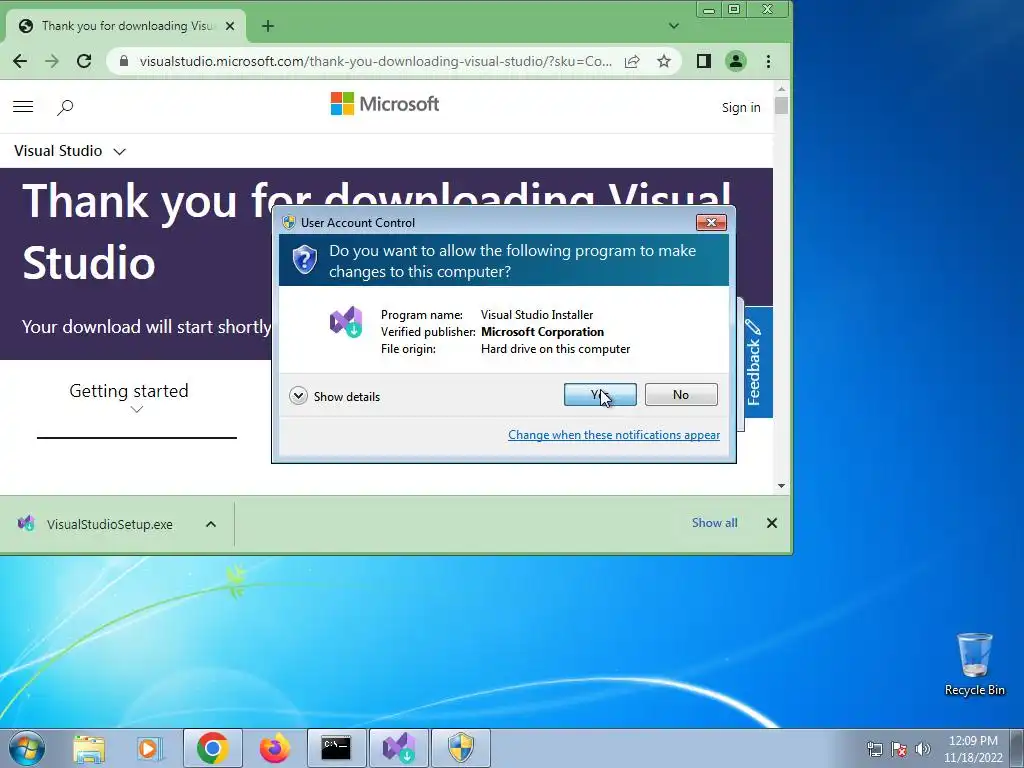
Task: Open the Command Prompt taskbar icon
Action: click(x=336, y=748)
